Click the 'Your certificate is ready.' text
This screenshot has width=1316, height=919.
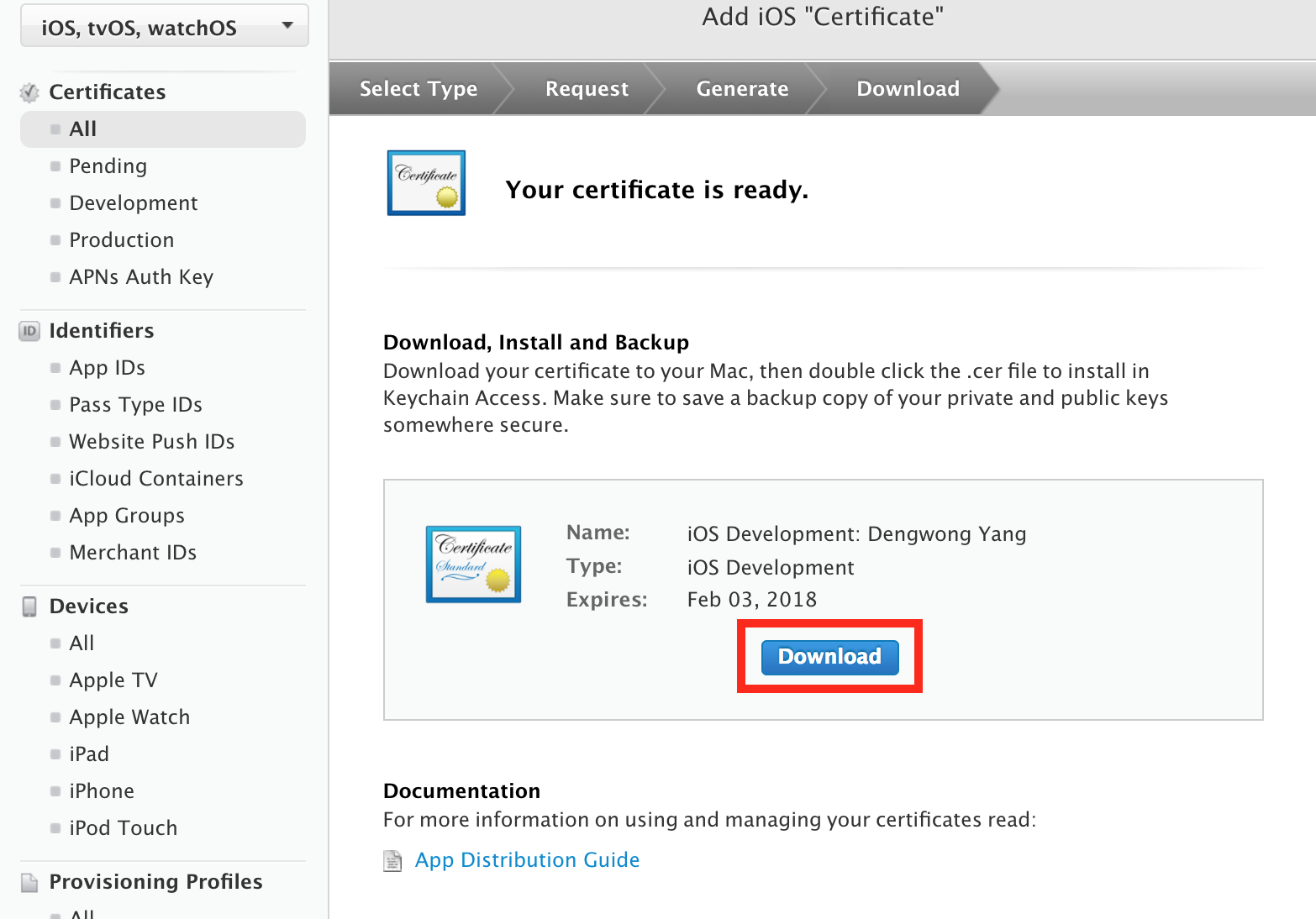(x=657, y=190)
